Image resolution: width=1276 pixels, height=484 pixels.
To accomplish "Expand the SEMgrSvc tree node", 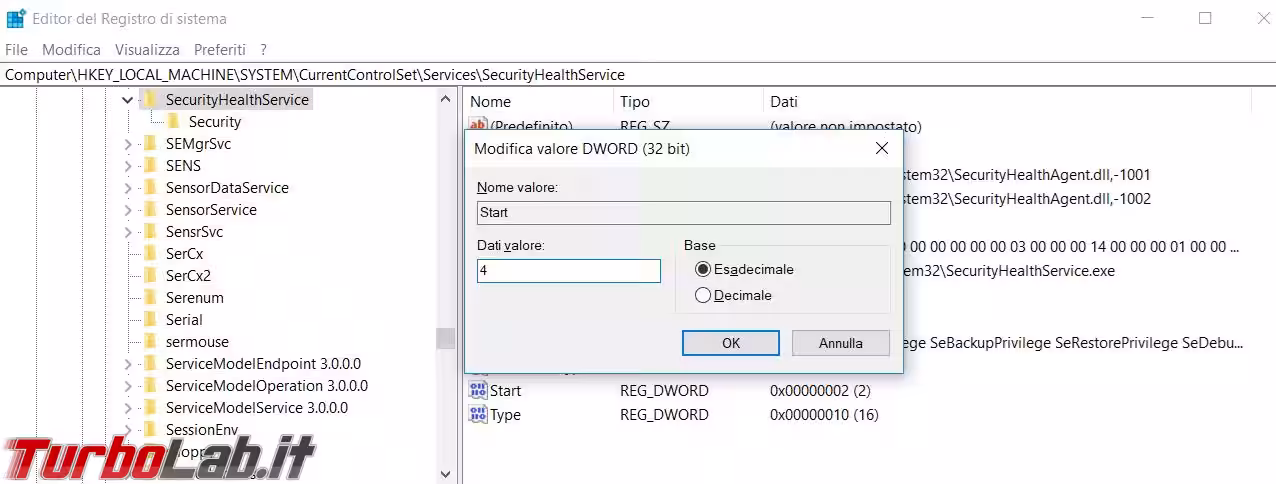I will tap(127, 144).
